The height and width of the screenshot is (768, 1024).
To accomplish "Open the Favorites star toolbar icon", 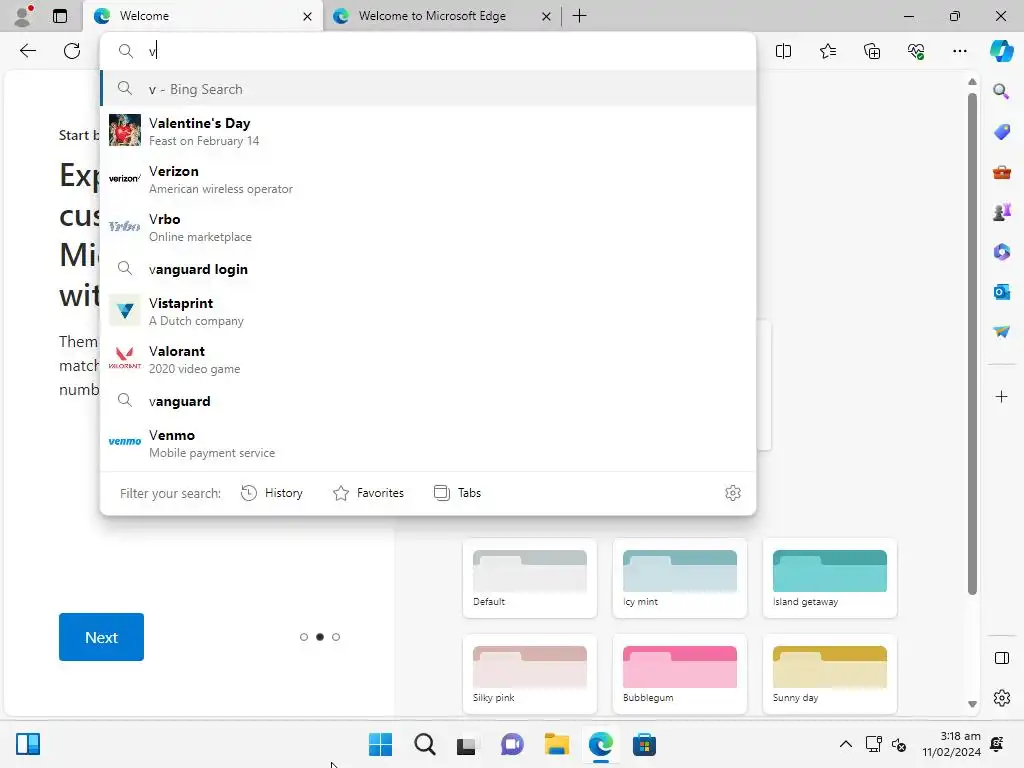I will [827, 51].
